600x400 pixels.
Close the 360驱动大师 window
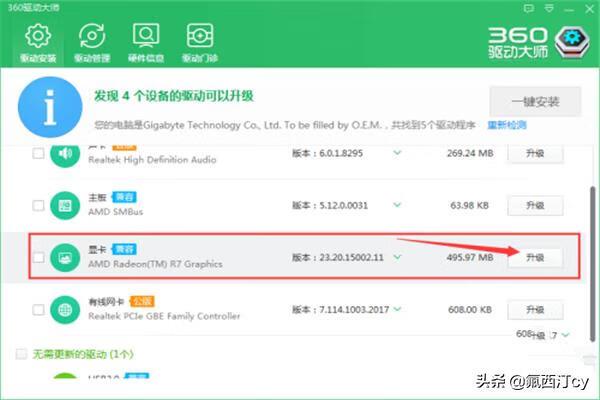pos(590,9)
